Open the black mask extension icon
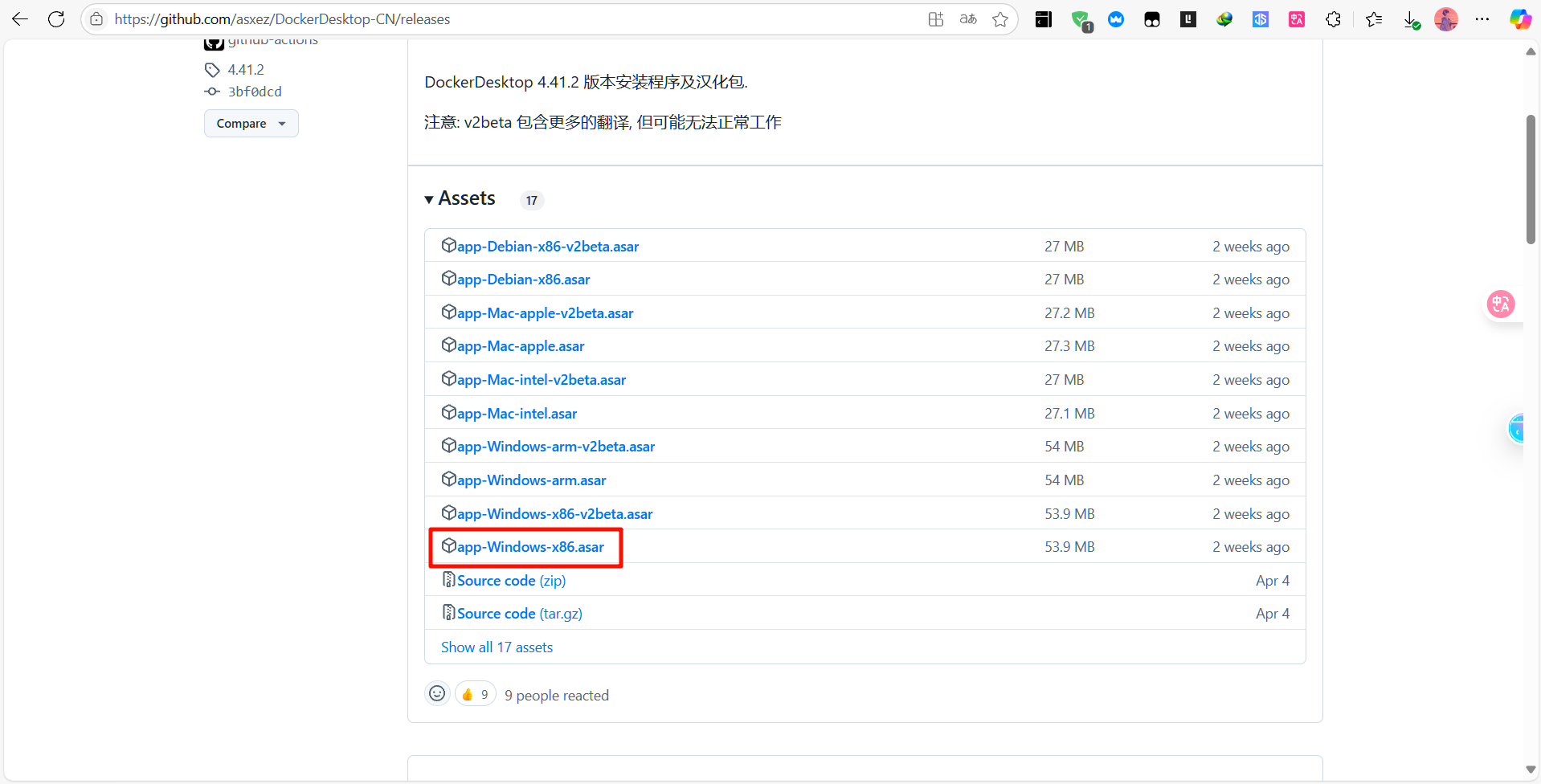The width and height of the screenshot is (1541, 784). click(1152, 19)
